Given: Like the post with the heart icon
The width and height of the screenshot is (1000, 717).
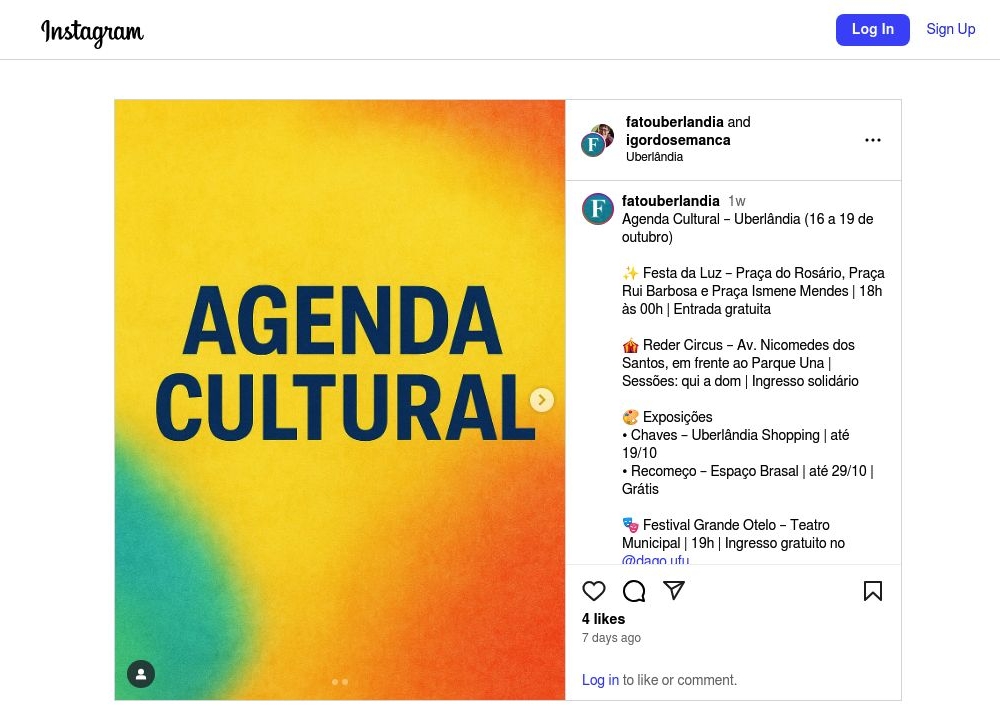Looking at the screenshot, I should (594, 591).
